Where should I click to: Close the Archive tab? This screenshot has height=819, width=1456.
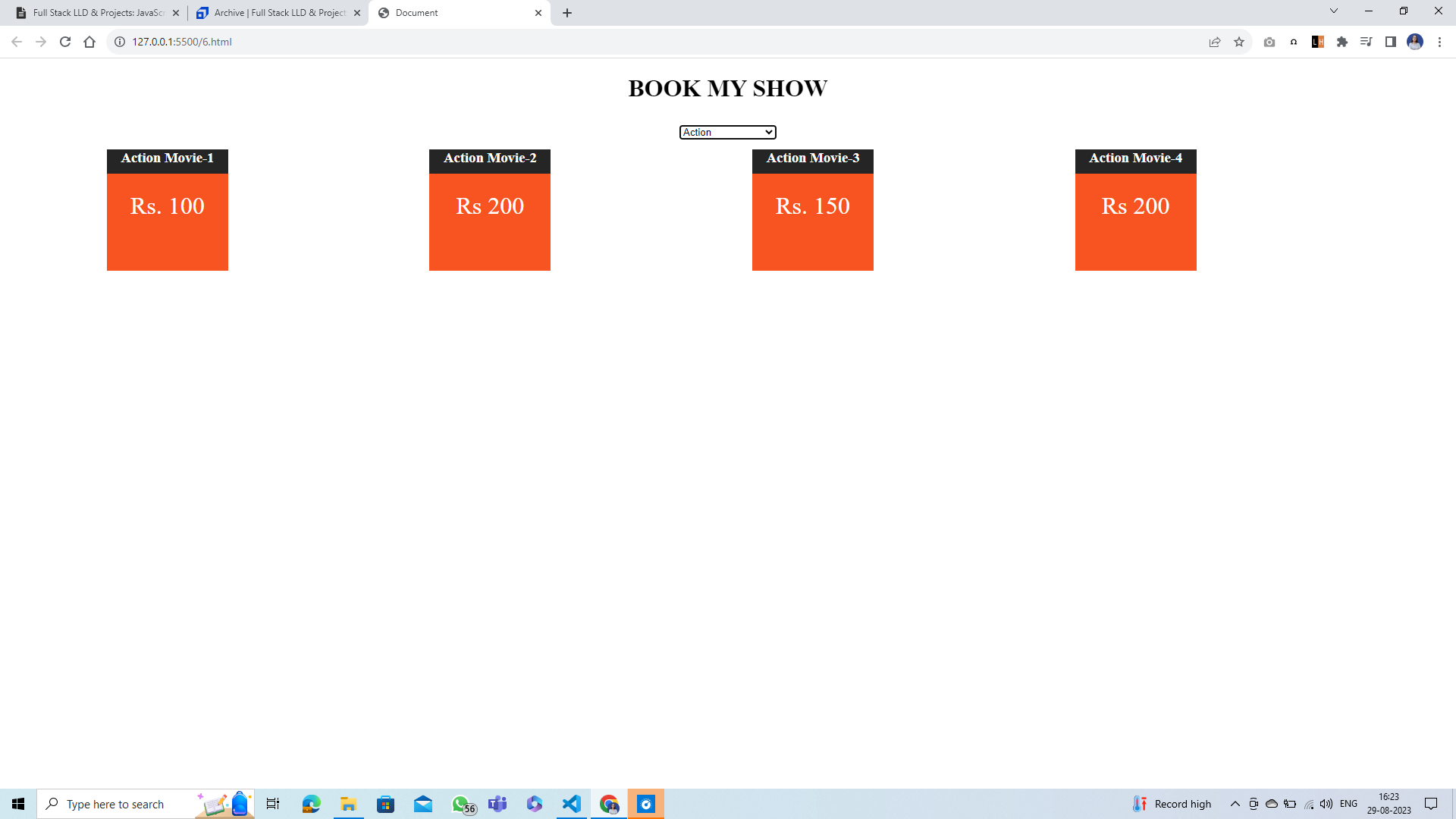click(357, 13)
